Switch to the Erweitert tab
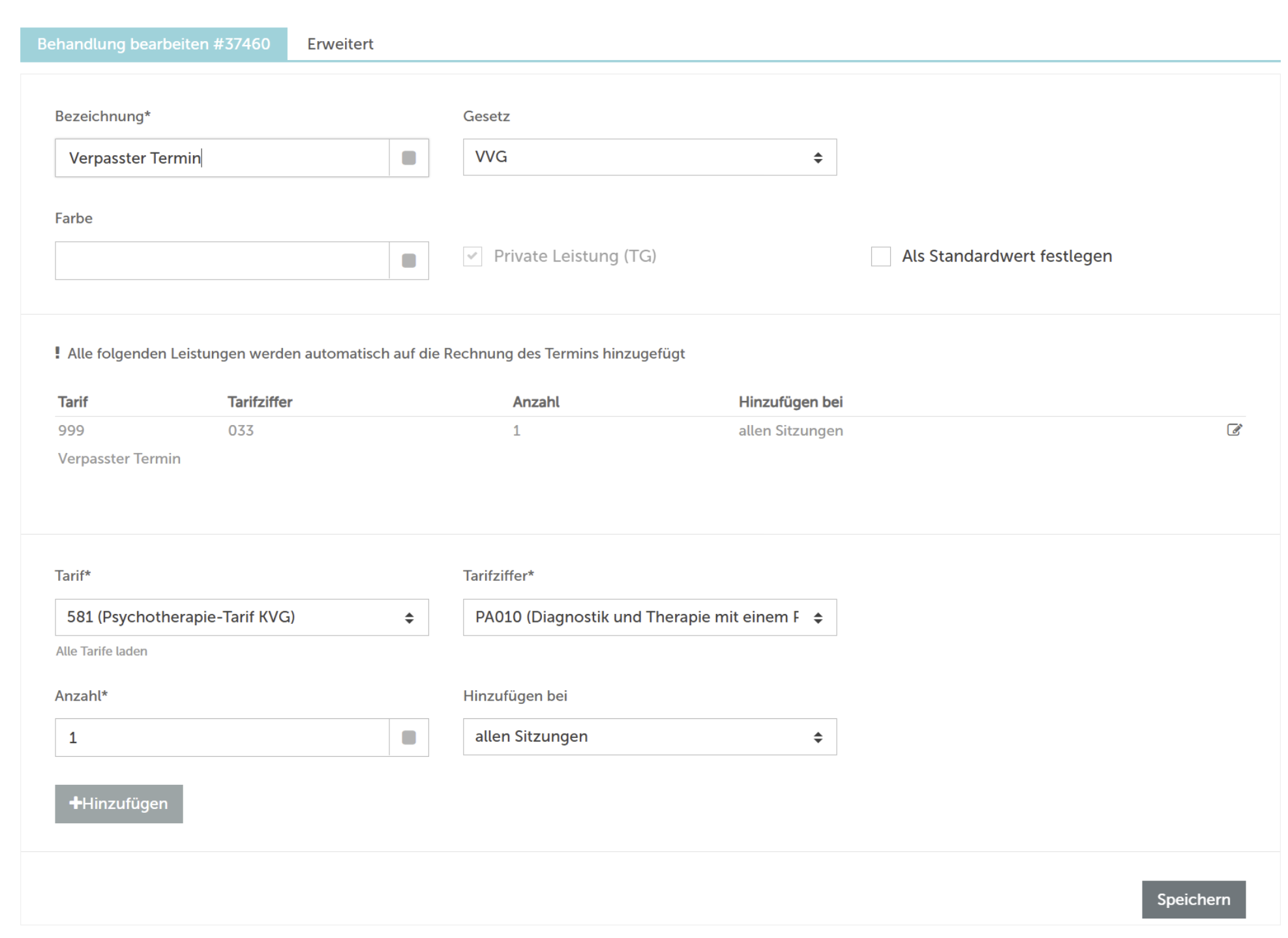Screen dimensions: 1288x938 point(340,44)
